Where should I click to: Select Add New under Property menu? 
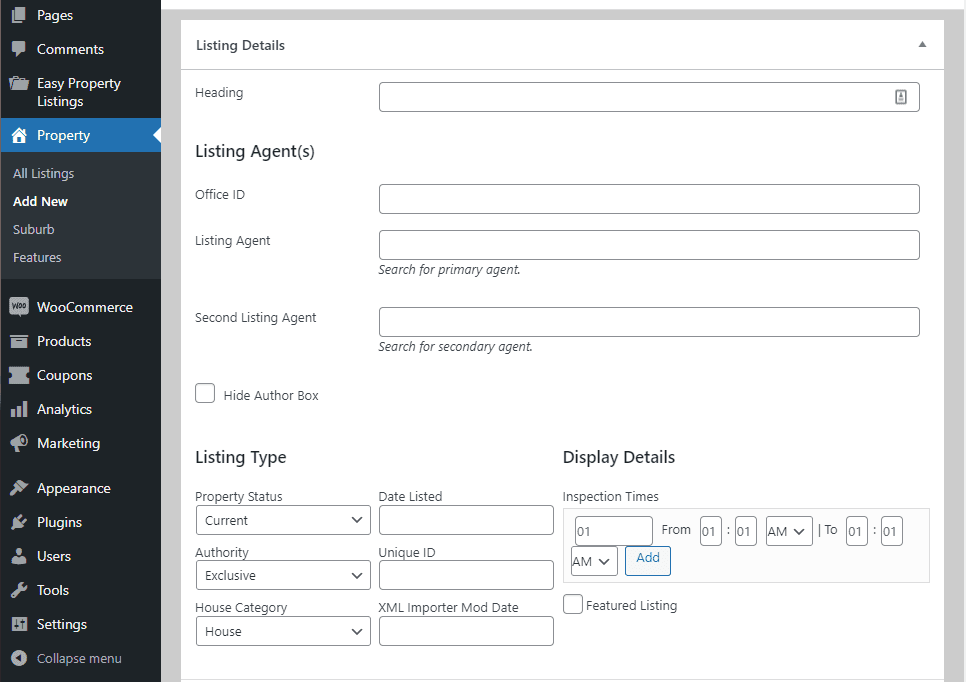(40, 201)
